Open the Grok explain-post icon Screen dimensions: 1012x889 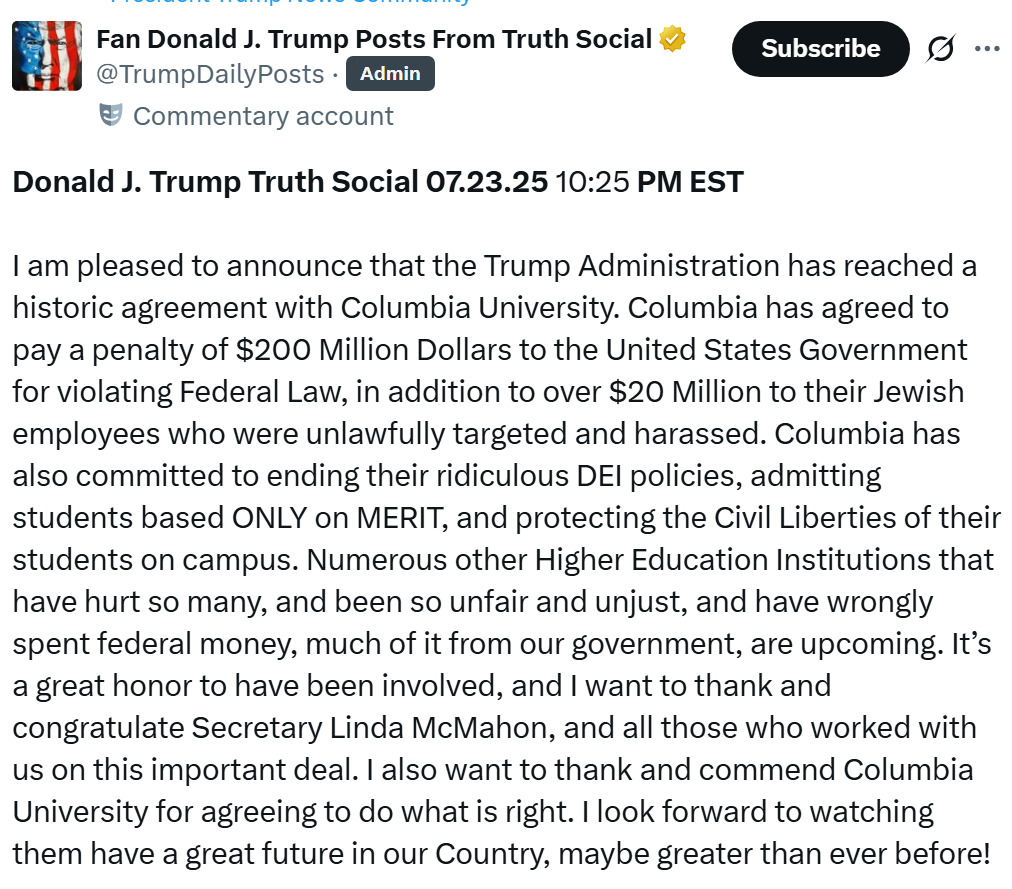[940, 48]
